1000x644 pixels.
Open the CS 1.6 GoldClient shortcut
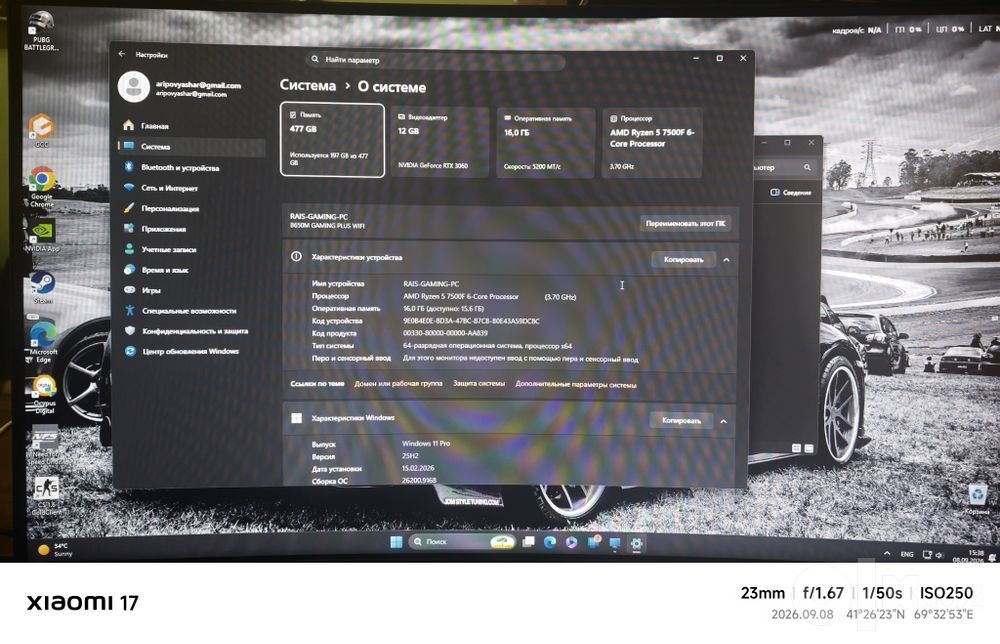pos(47,496)
